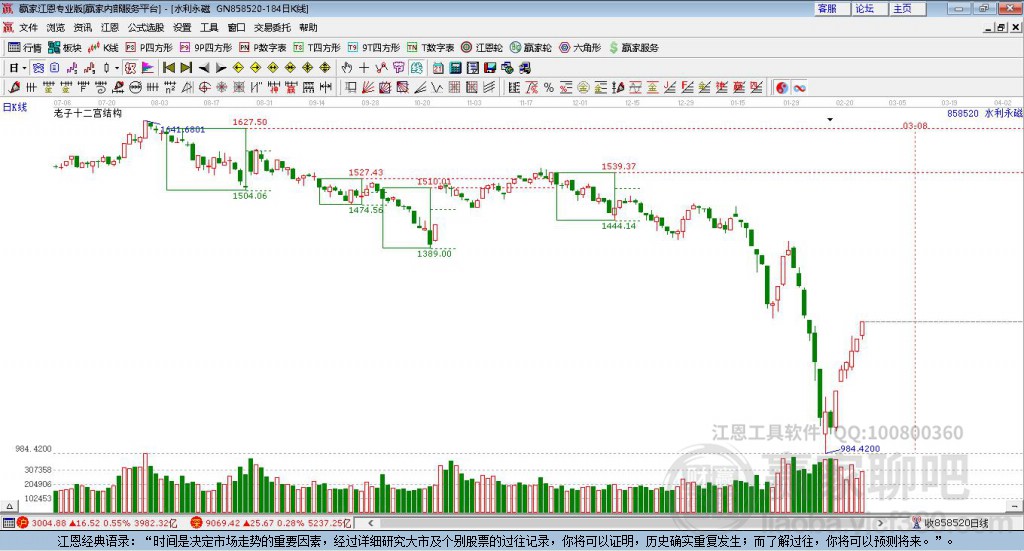This screenshot has height=551, width=1024.
Task: Open the 9T四方形 tool
Action: coord(374,48)
